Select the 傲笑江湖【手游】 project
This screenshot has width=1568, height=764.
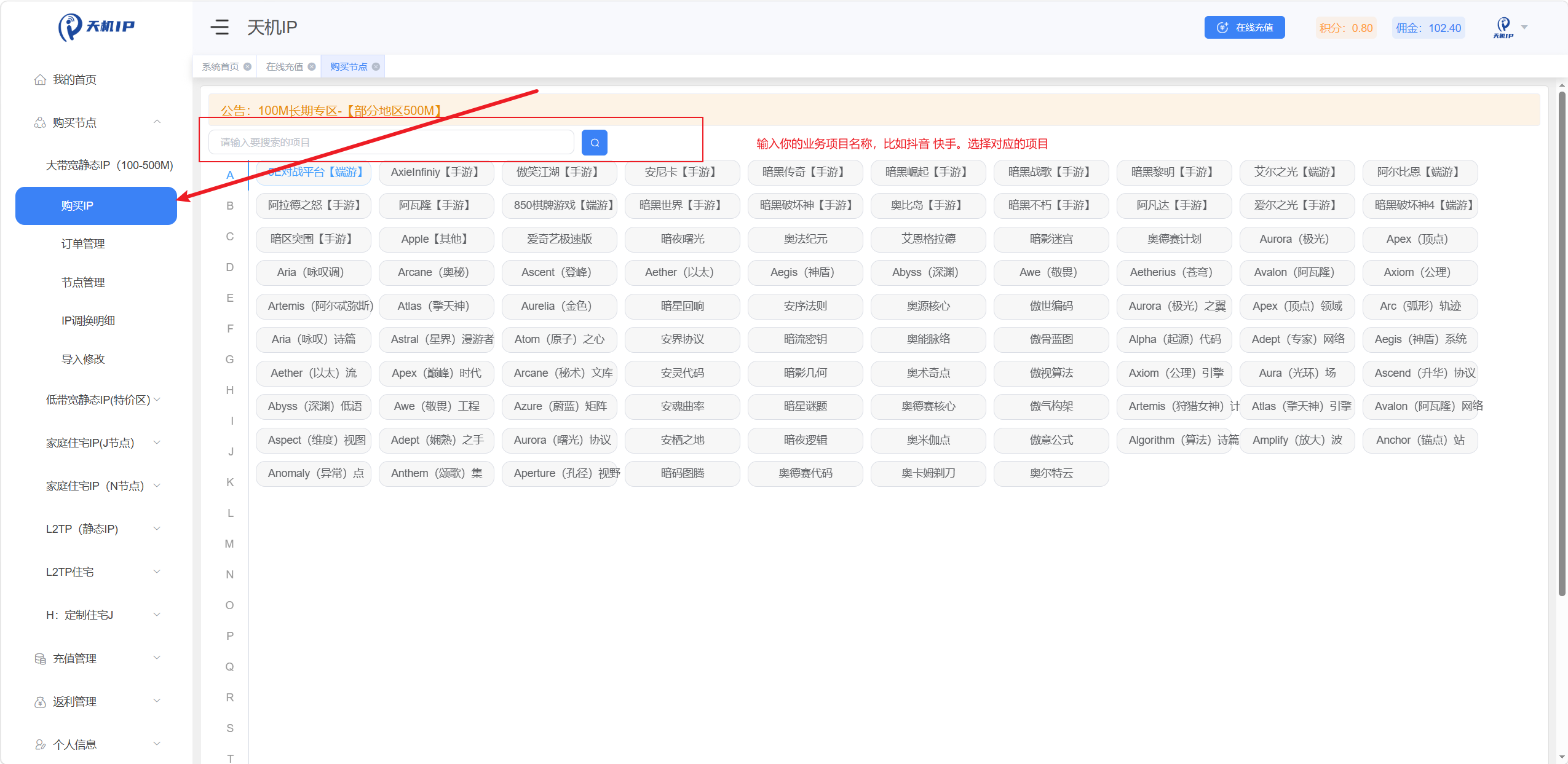pyautogui.click(x=560, y=173)
